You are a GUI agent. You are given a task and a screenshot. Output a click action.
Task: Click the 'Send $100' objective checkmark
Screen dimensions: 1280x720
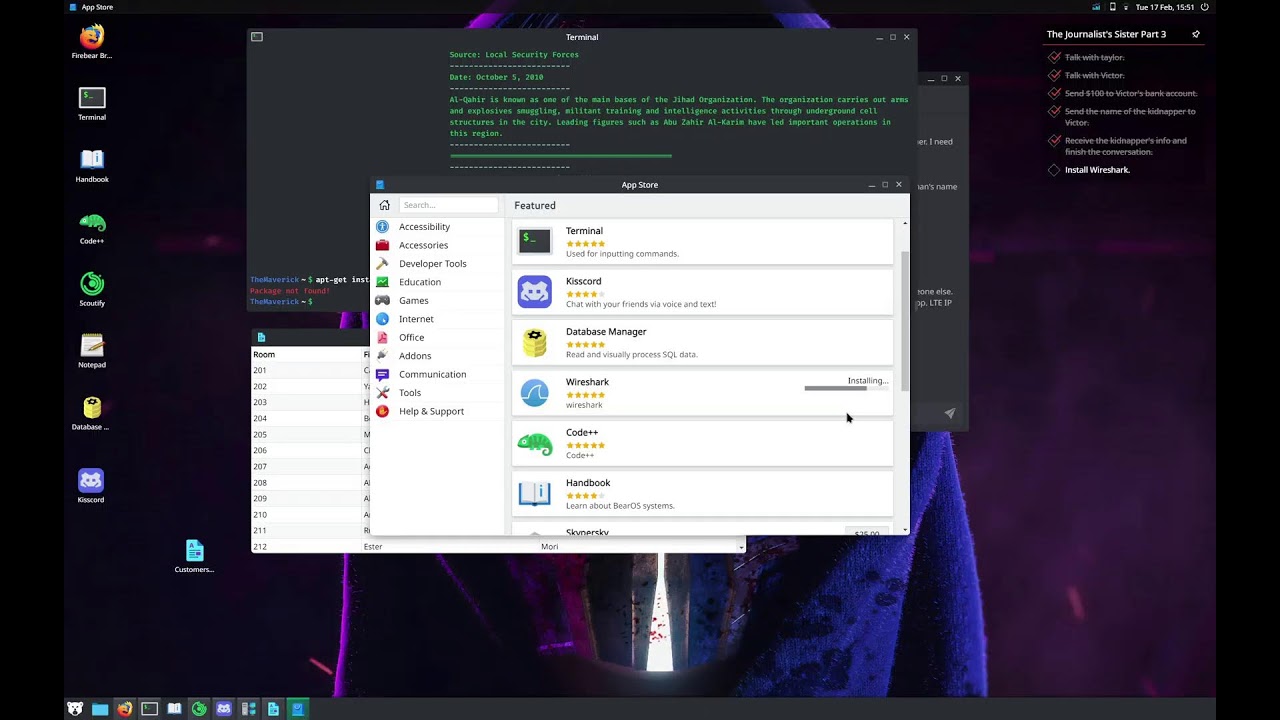[1054, 93]
